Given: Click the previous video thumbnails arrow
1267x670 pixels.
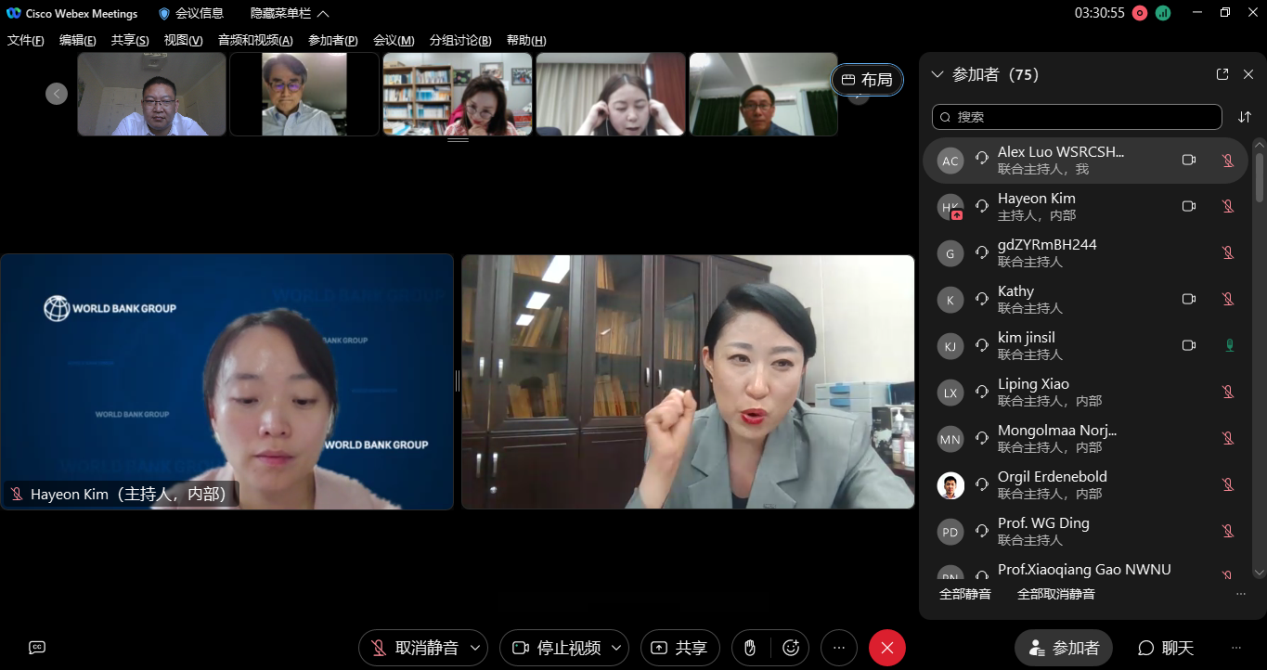Looking at the screenshot, I should click(x=56, y=94).
